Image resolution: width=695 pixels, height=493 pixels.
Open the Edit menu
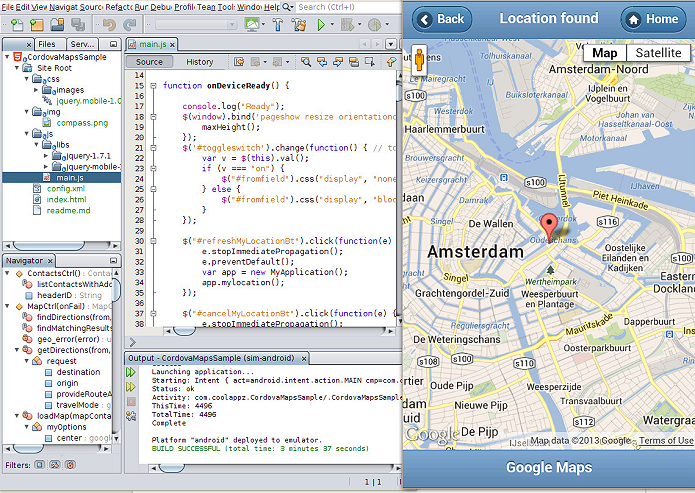pos(22,7)
